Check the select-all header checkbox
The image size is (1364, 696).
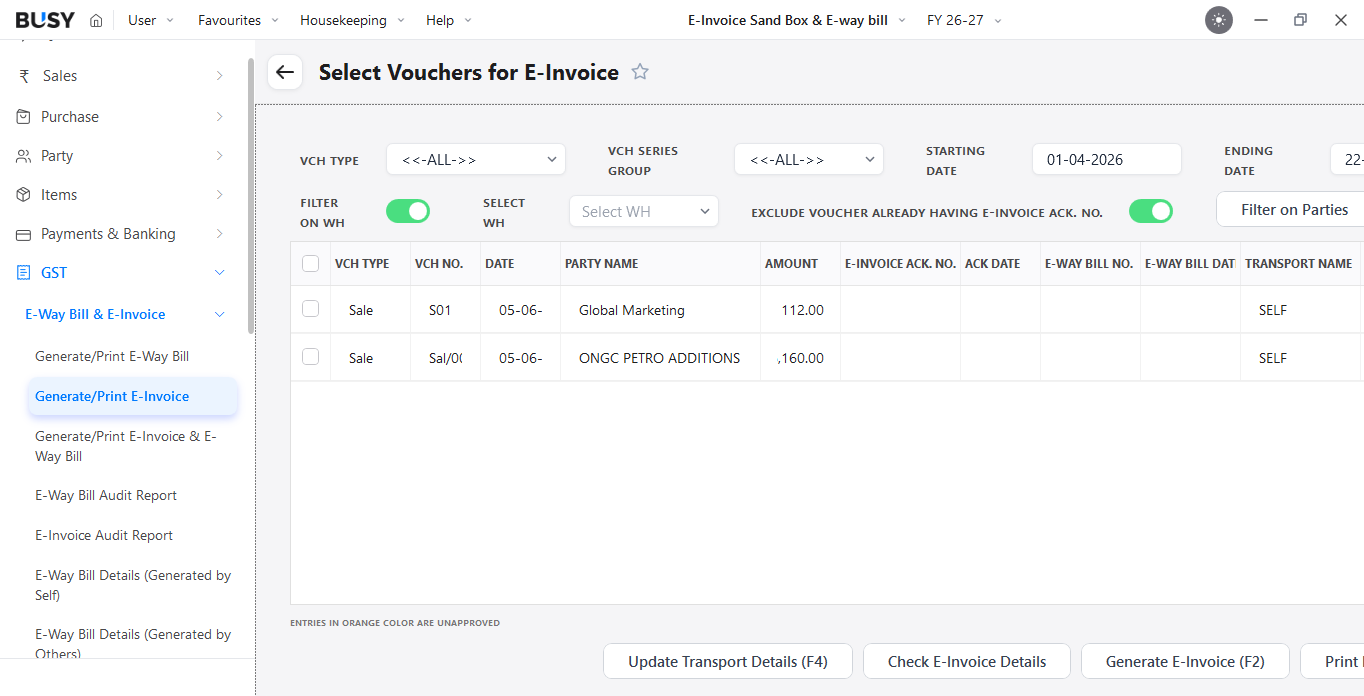click(x=310, y=263)
